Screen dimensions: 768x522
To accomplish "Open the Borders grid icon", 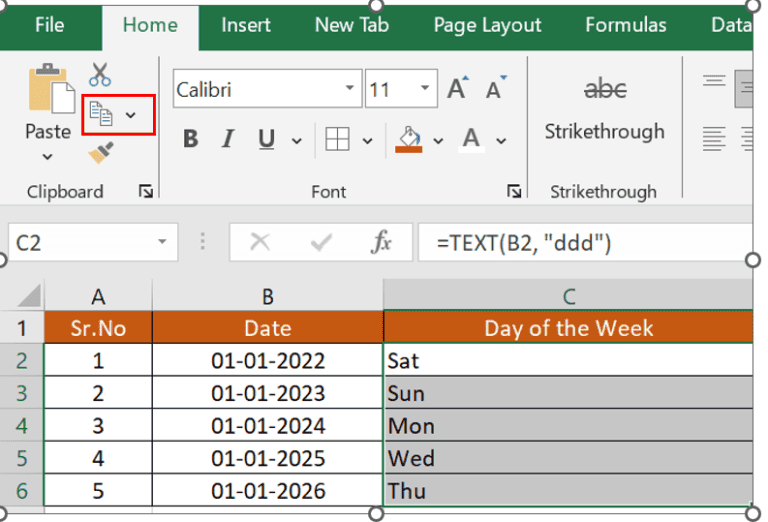I will point(337,139).
